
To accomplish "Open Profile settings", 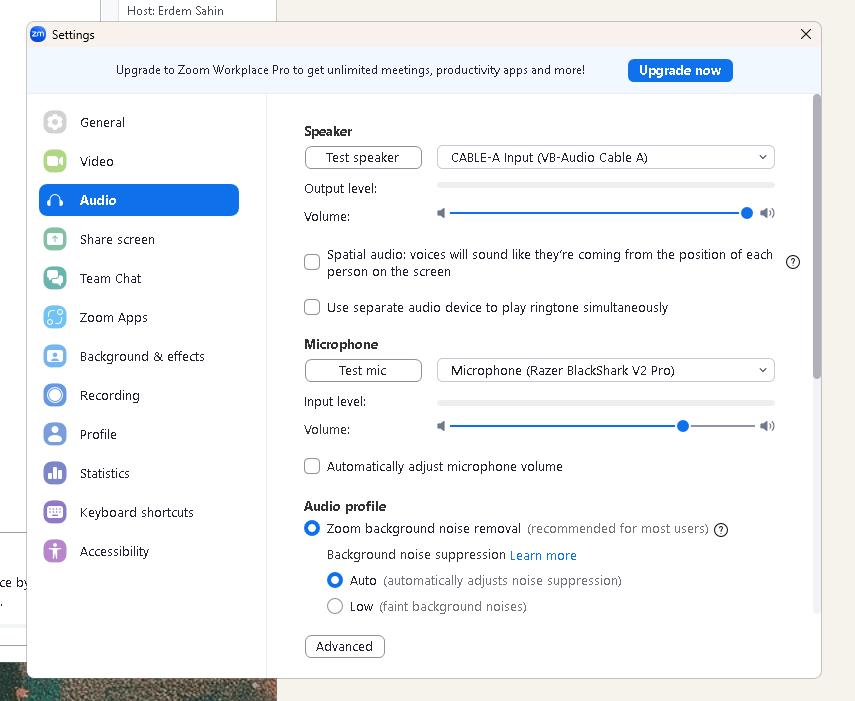I will tap(139, 434).
